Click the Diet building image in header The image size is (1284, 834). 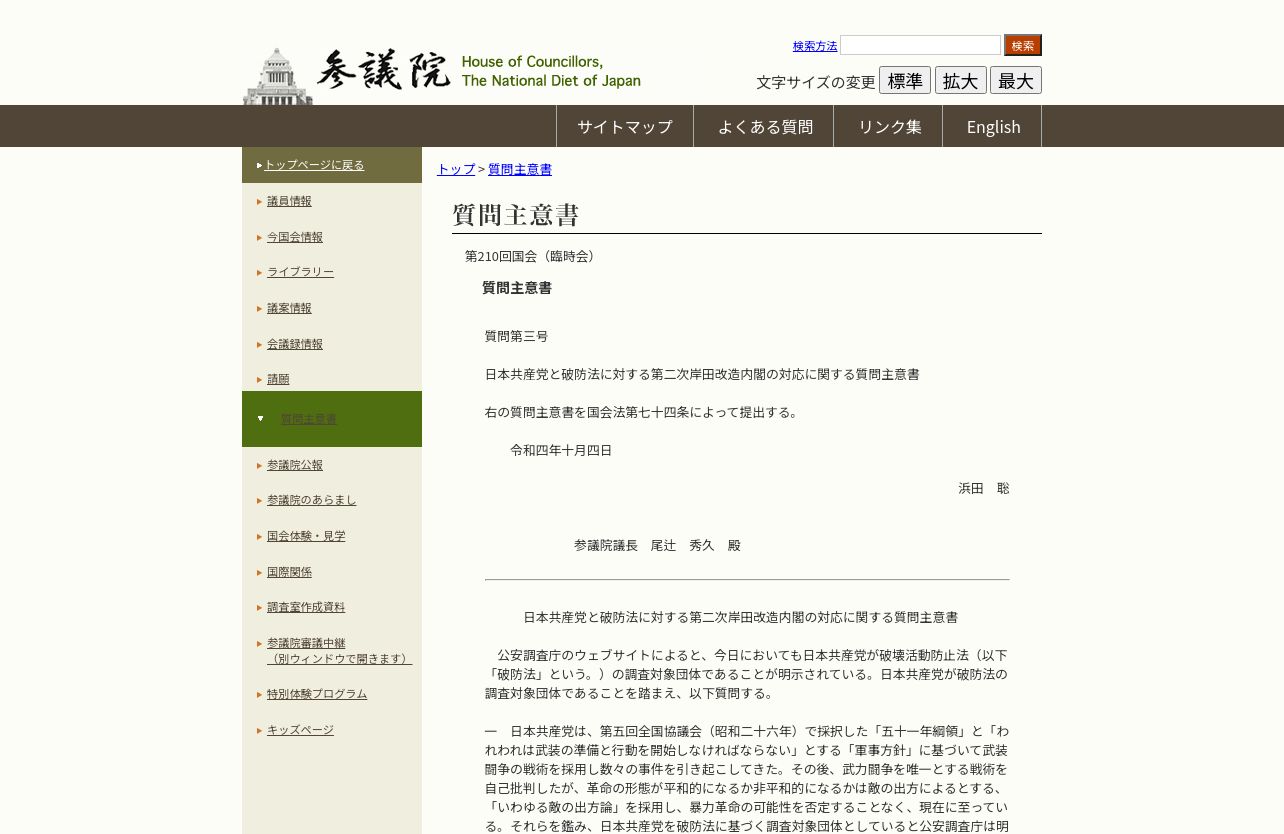(x=278, y=76)
